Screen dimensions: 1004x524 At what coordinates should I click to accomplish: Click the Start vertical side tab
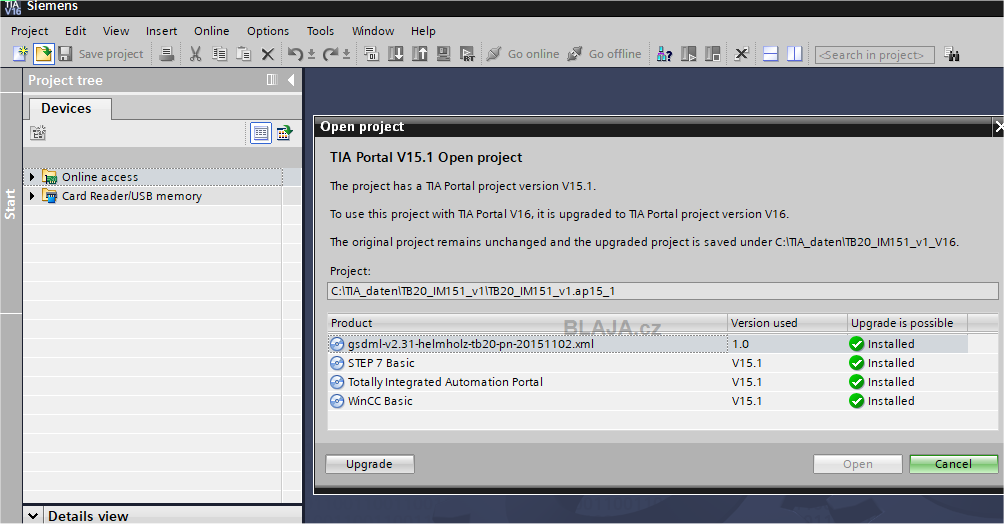(x=10, y=204)
